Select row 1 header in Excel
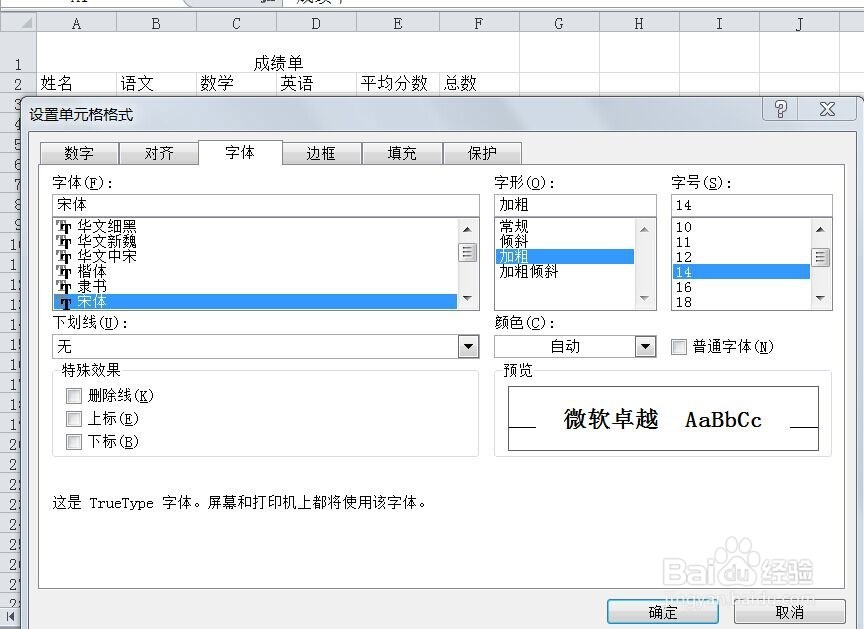 [18, 53]
